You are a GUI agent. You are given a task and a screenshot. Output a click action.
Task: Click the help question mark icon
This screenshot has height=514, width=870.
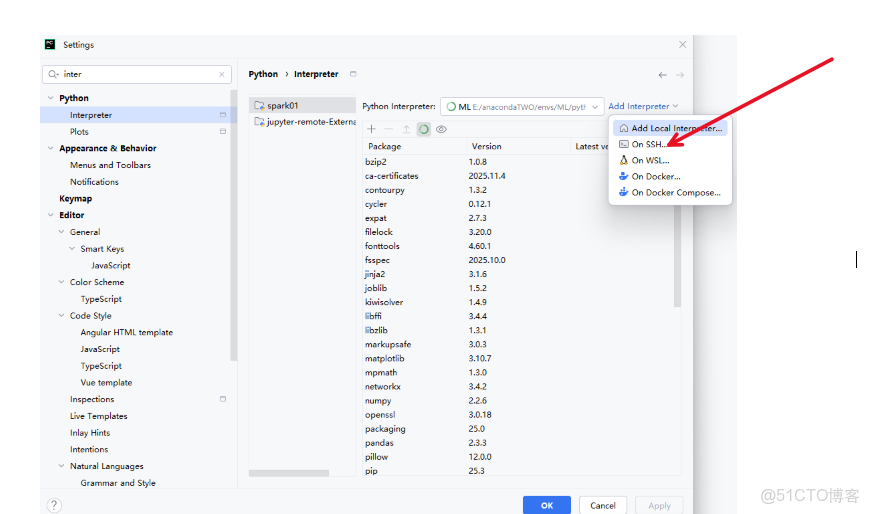coord(54,505)
